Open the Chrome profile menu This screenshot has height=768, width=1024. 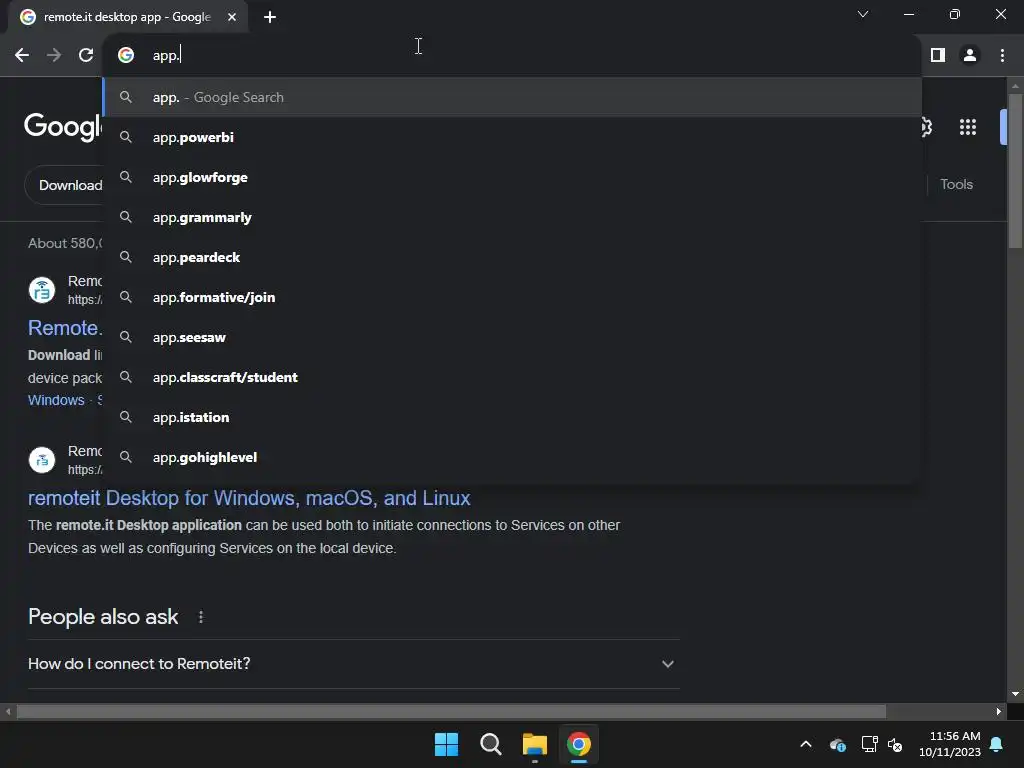tap(970, 56)
